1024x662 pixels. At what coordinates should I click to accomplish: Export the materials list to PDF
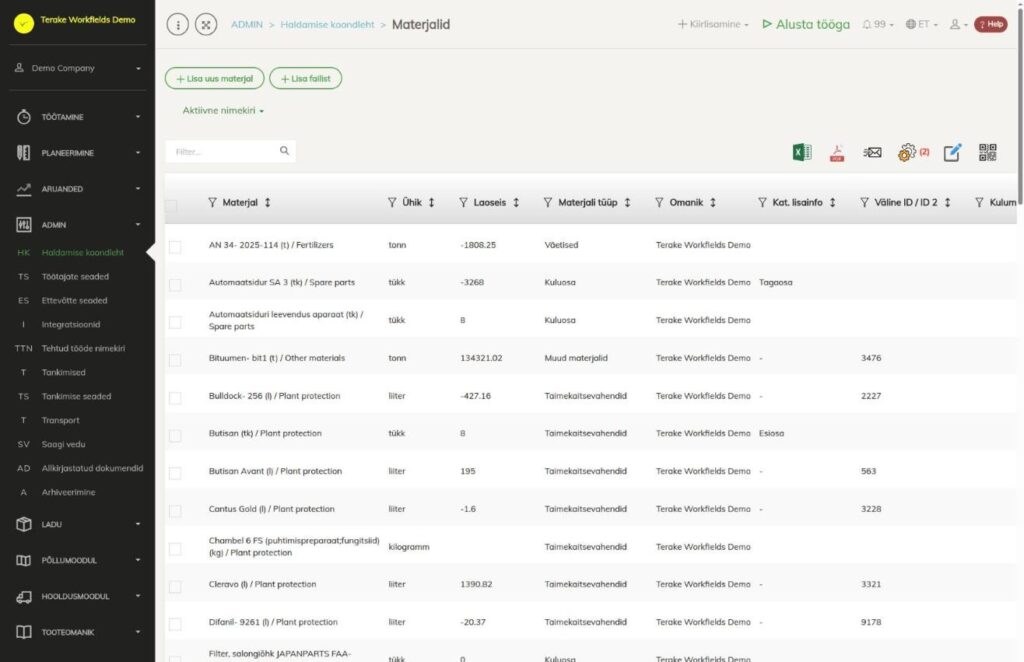837,153
